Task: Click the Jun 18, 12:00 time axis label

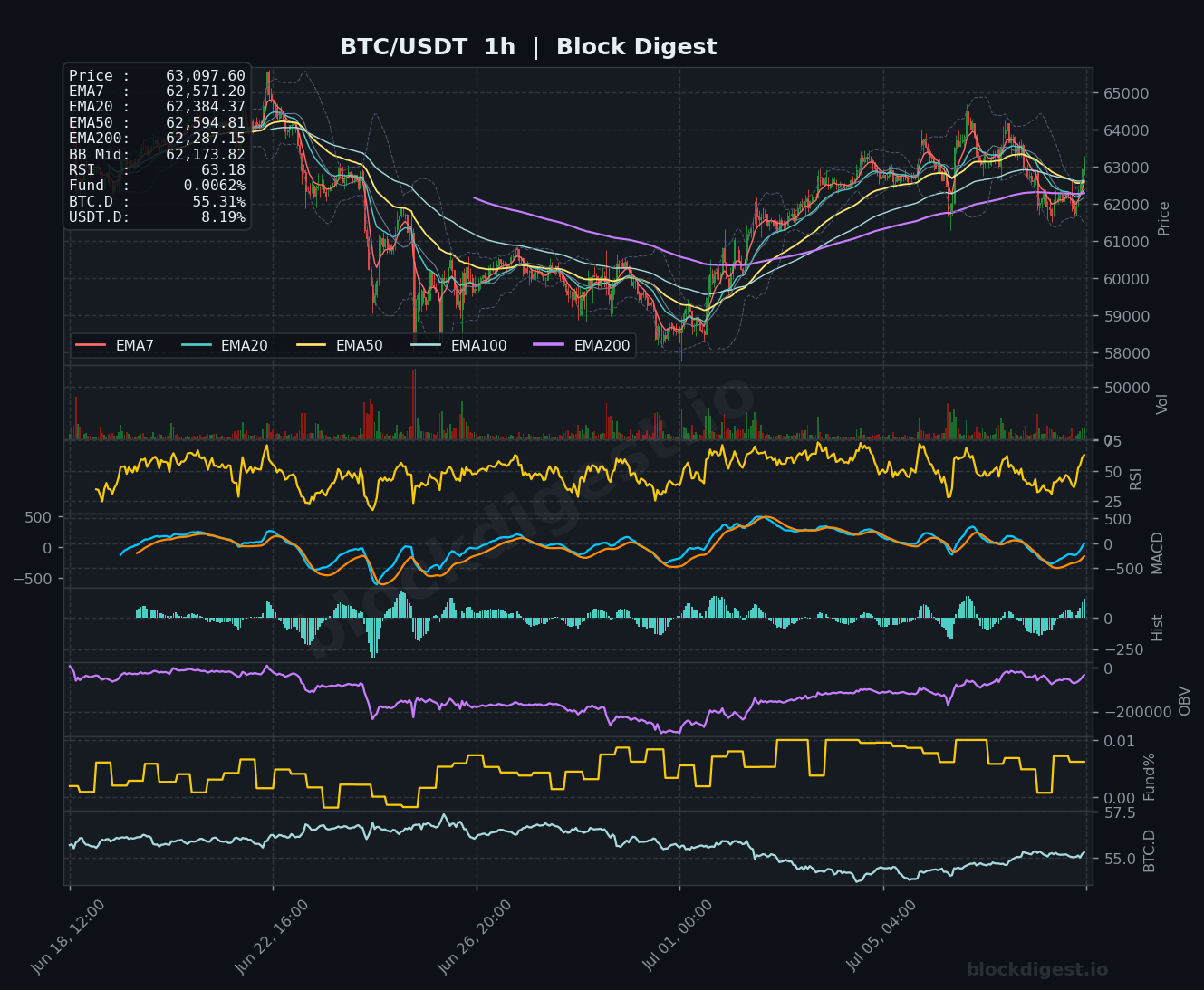Action: click(x=68, y=937)
